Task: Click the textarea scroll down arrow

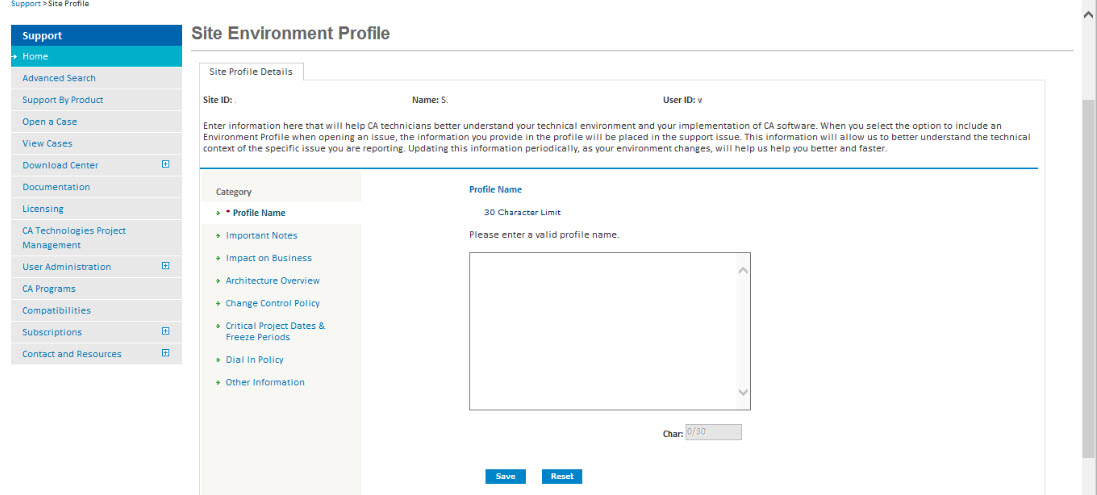Action: coord(743,392)
